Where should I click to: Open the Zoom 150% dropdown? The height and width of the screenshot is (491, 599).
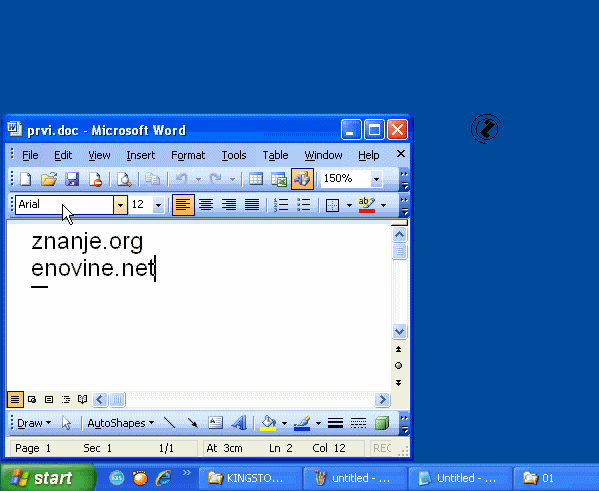376,179
